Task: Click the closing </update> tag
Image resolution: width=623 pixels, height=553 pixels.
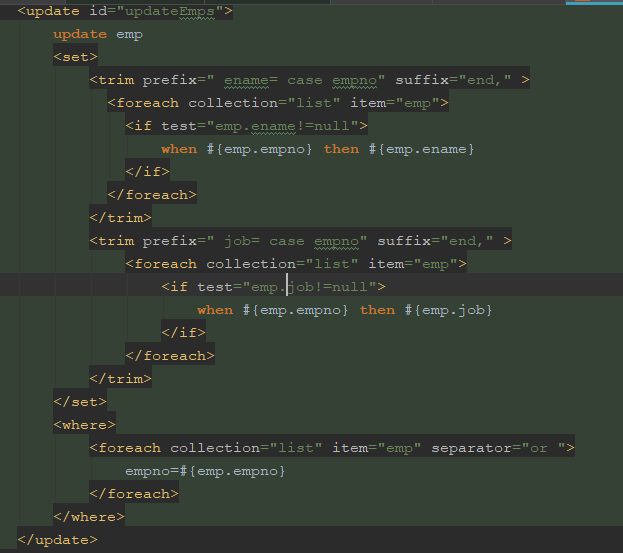Action: [58, 540]
